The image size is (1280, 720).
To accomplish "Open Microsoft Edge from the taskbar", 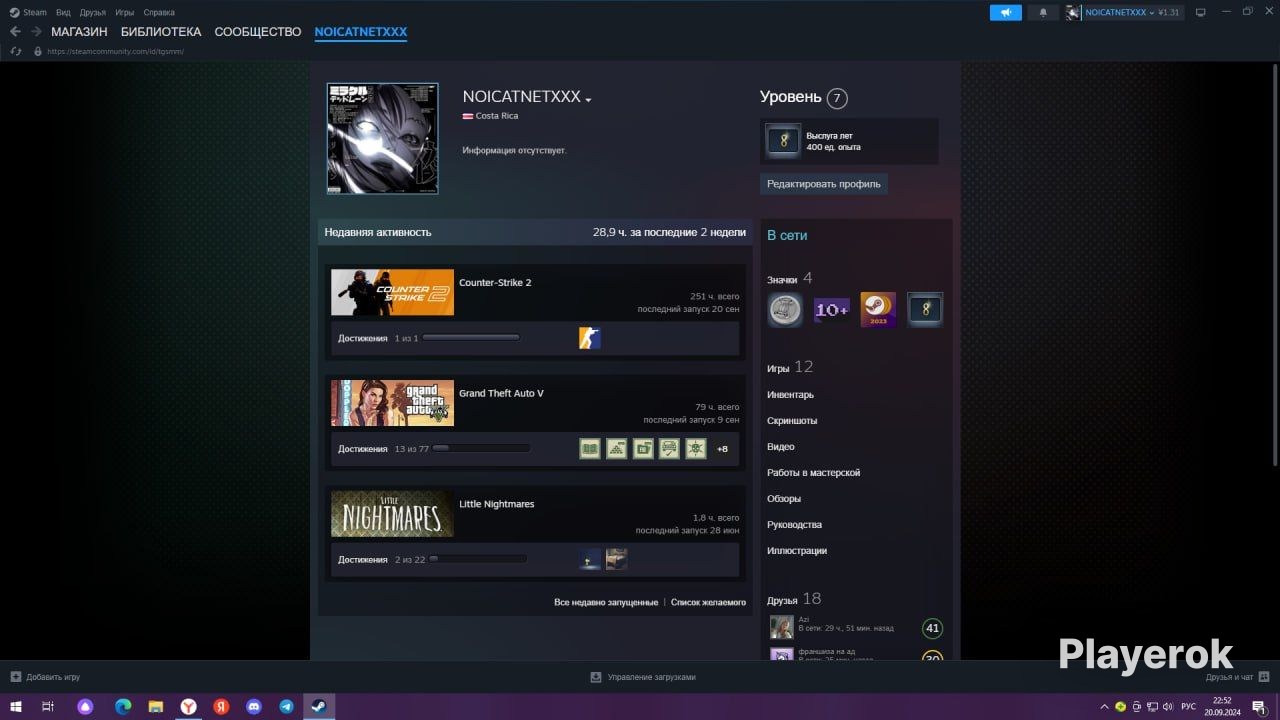I will (123, 706).
